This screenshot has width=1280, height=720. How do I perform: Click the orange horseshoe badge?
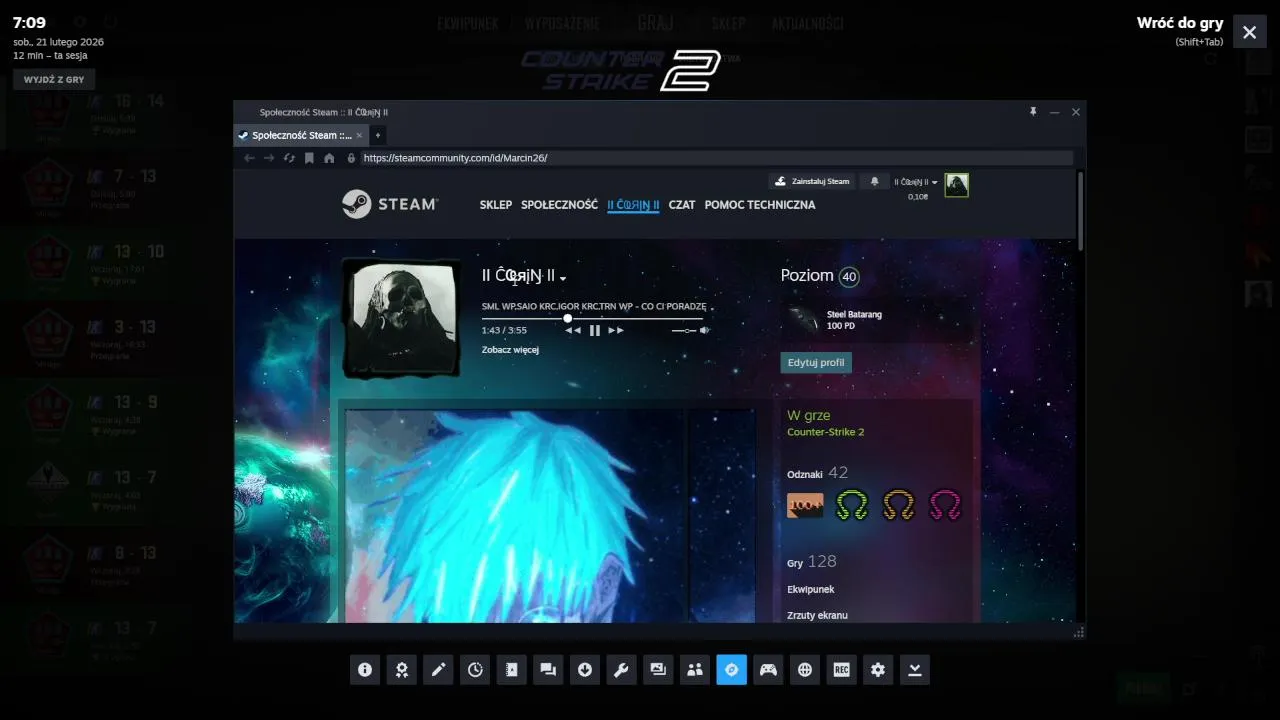click(898, 506)
